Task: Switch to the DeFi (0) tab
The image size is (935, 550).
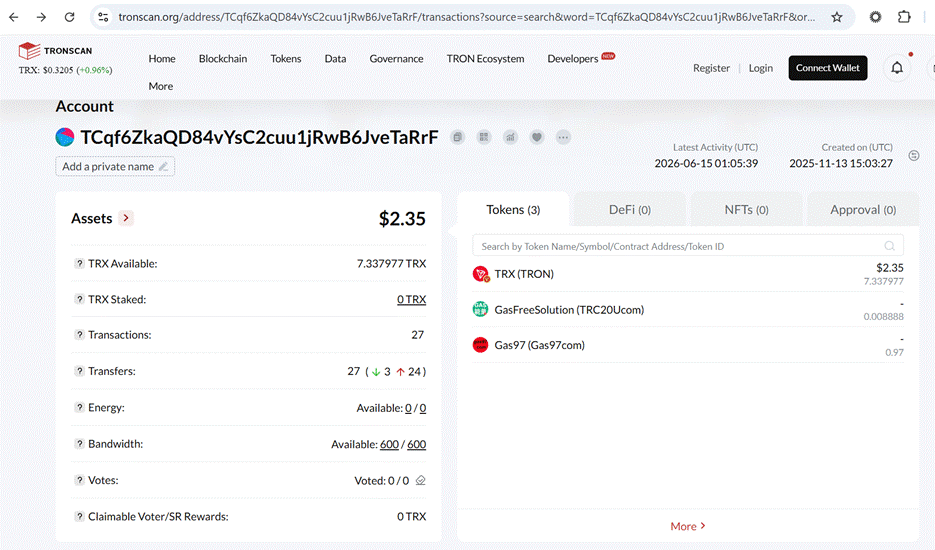Action: [630, 209]
